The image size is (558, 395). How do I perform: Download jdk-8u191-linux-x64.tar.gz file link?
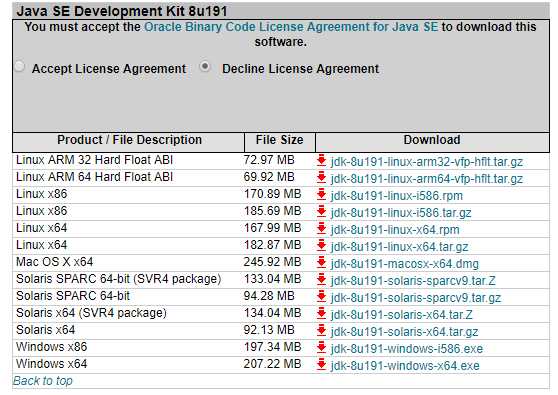(x=399, y=247)
